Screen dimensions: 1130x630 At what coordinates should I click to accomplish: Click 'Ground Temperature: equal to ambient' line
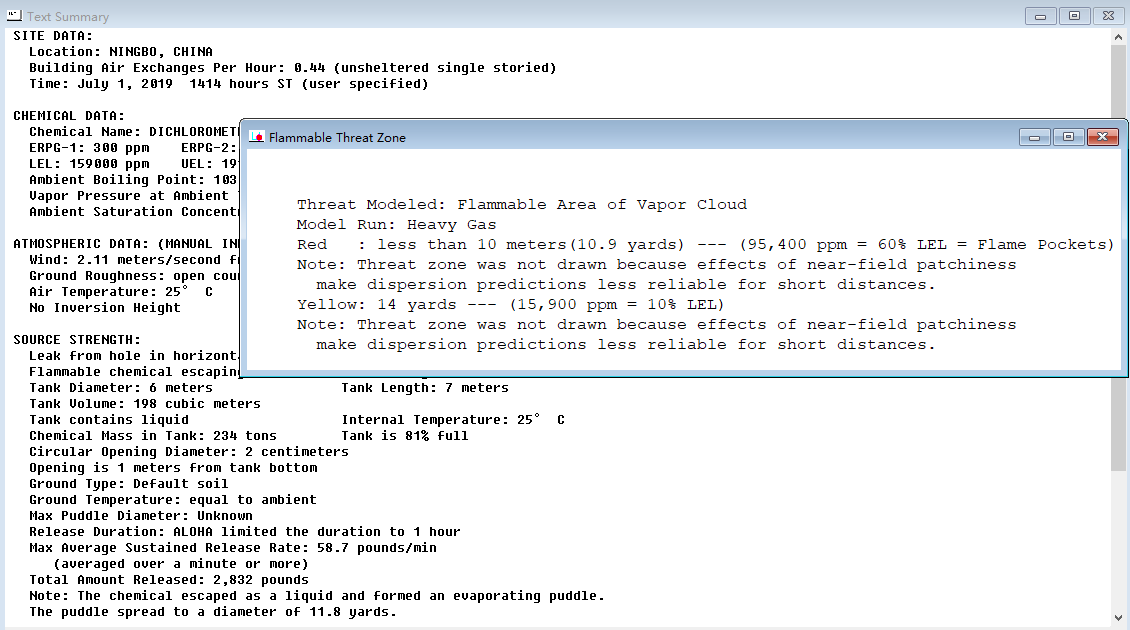[173, 500]
